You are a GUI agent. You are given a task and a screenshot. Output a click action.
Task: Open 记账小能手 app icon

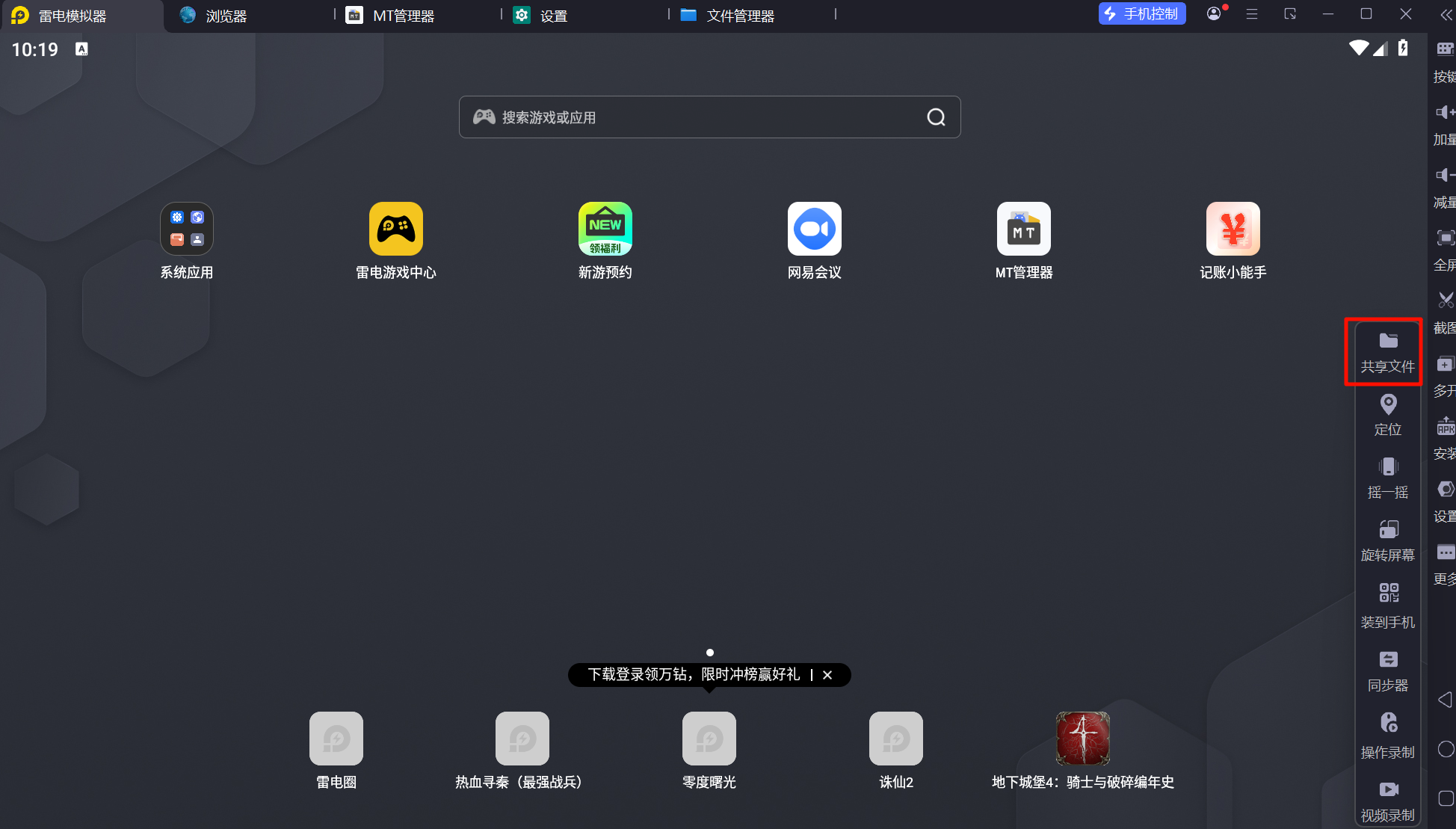click(x=1233, y=229)
